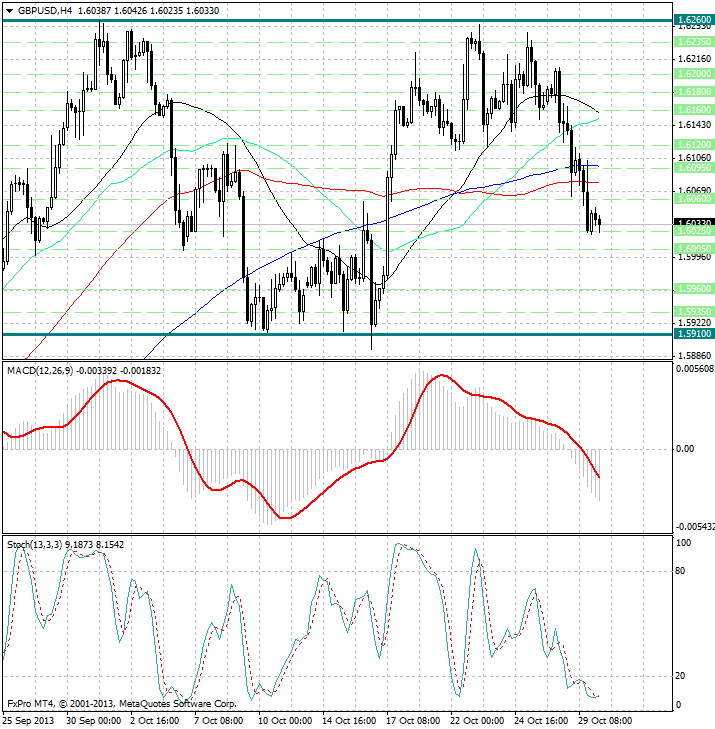Click the 17 Oct 08:00 date label
The width and height of the screenshot is (715, 729).
pyautogui.click(x=413, y=721)
